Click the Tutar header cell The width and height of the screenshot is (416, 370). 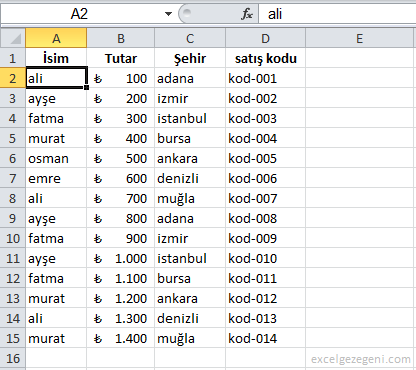point(121,58)
